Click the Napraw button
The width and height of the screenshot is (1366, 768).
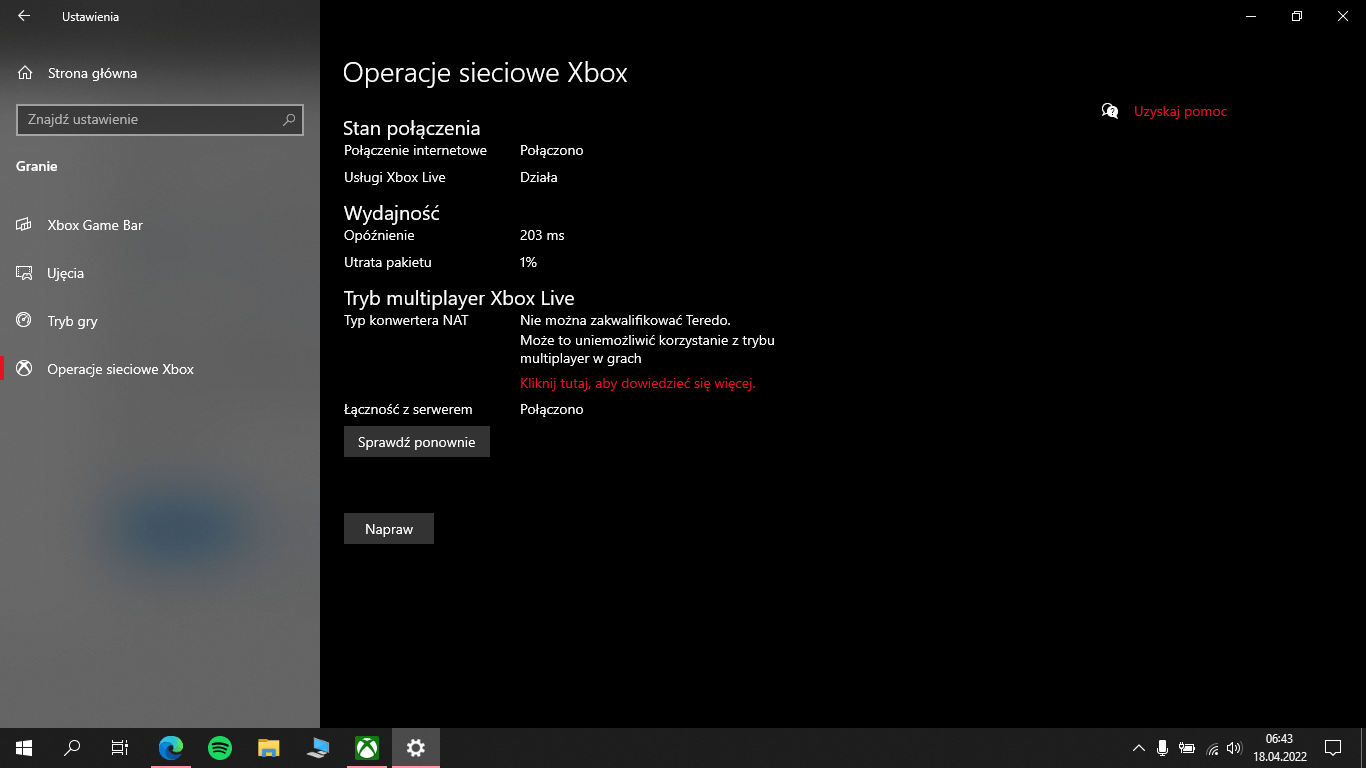point(389,529)
